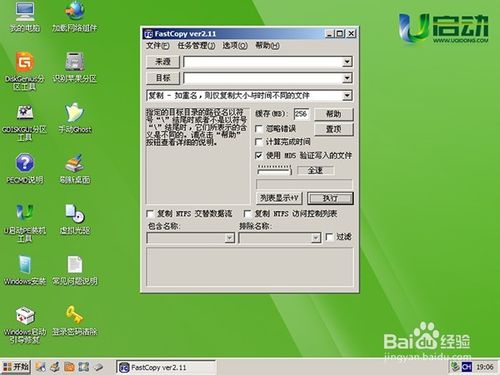The height and width of the screenshot is (375, 500).
Task: Select the FastCopy ver2.11 taskbar button
Action: pyautogui.click(x=166, y=367)
